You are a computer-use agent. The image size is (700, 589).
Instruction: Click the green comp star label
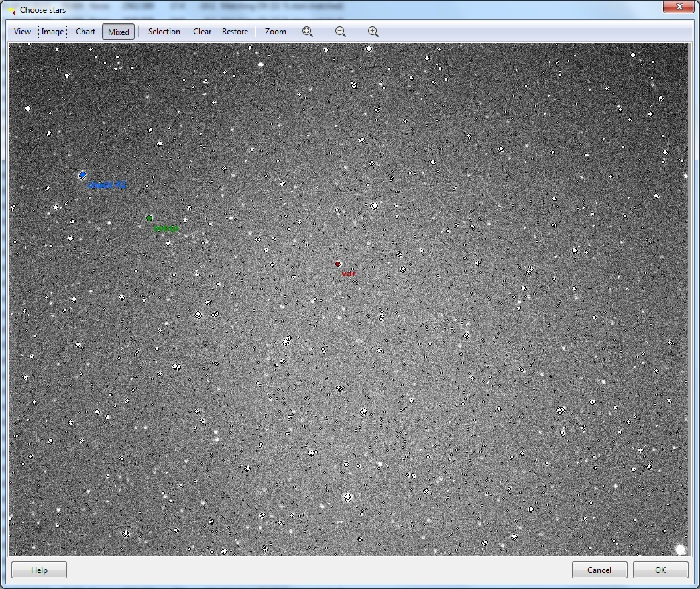[166, 229]
